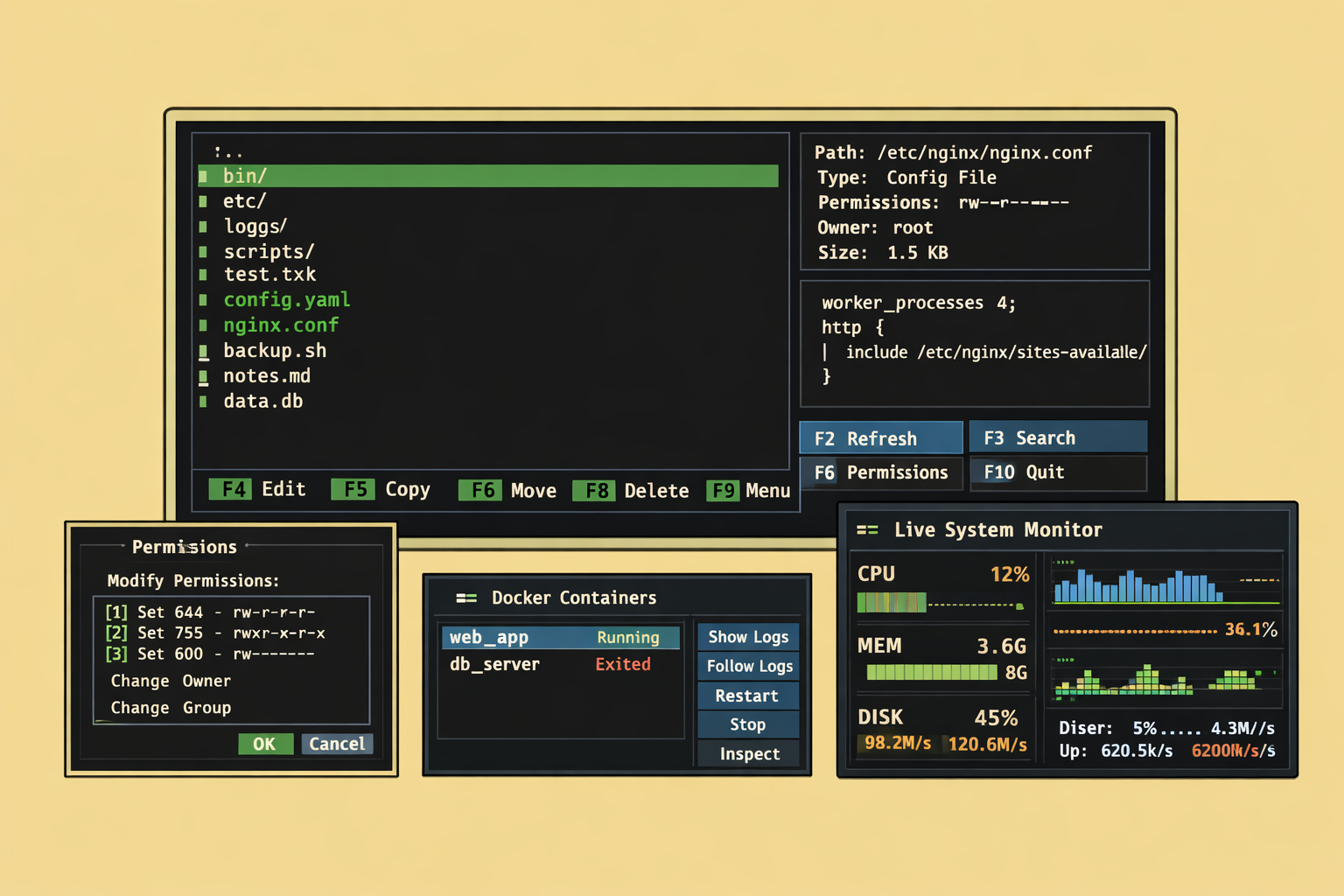1344x896 pixels.
Task: Click the Live System Monitor header icon
Action: (x=868, y=529)
